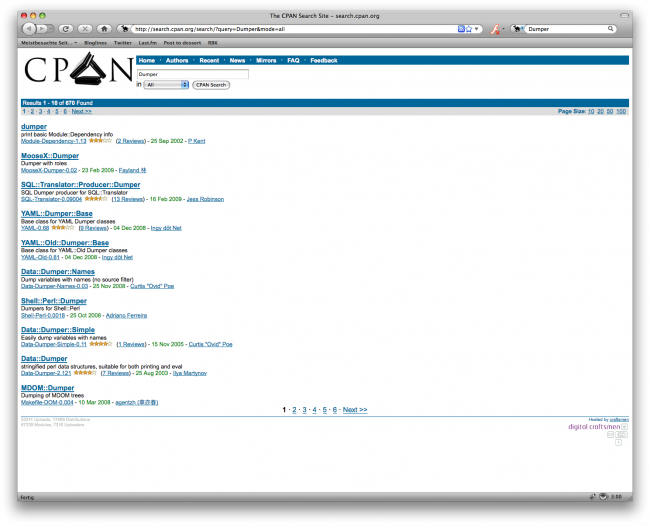Open the search engine chooser icon
Screen dimensions: 650x525
pyautogui.click(x=517, y=29)
